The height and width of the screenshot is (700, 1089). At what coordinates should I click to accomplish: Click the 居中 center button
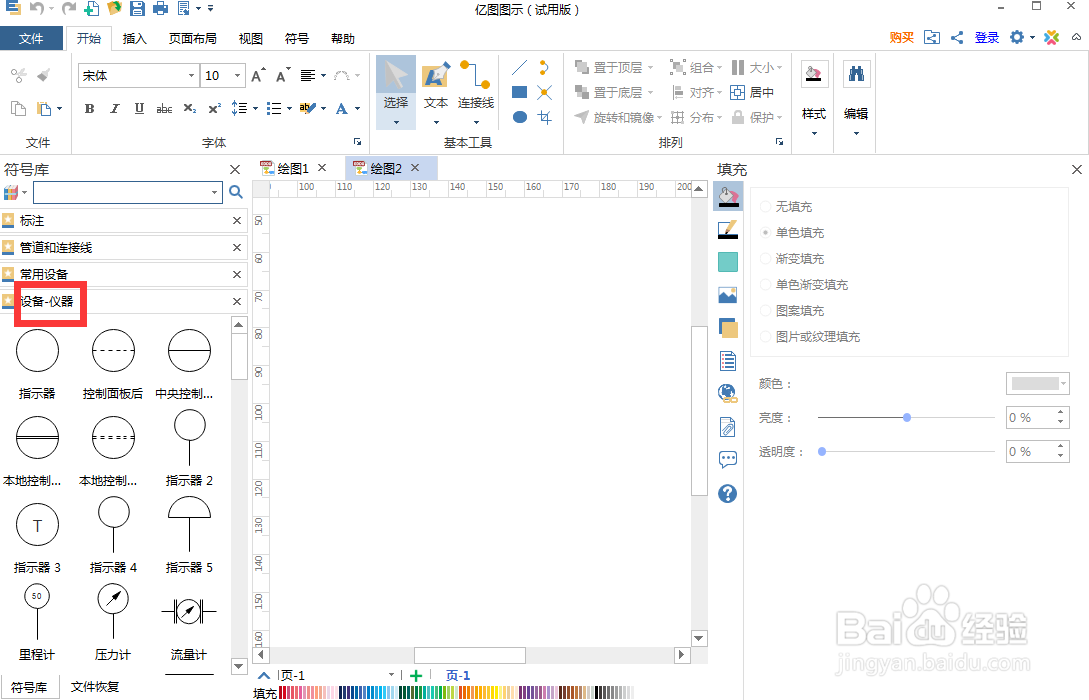pyautogui.click(x=752, y=92)
